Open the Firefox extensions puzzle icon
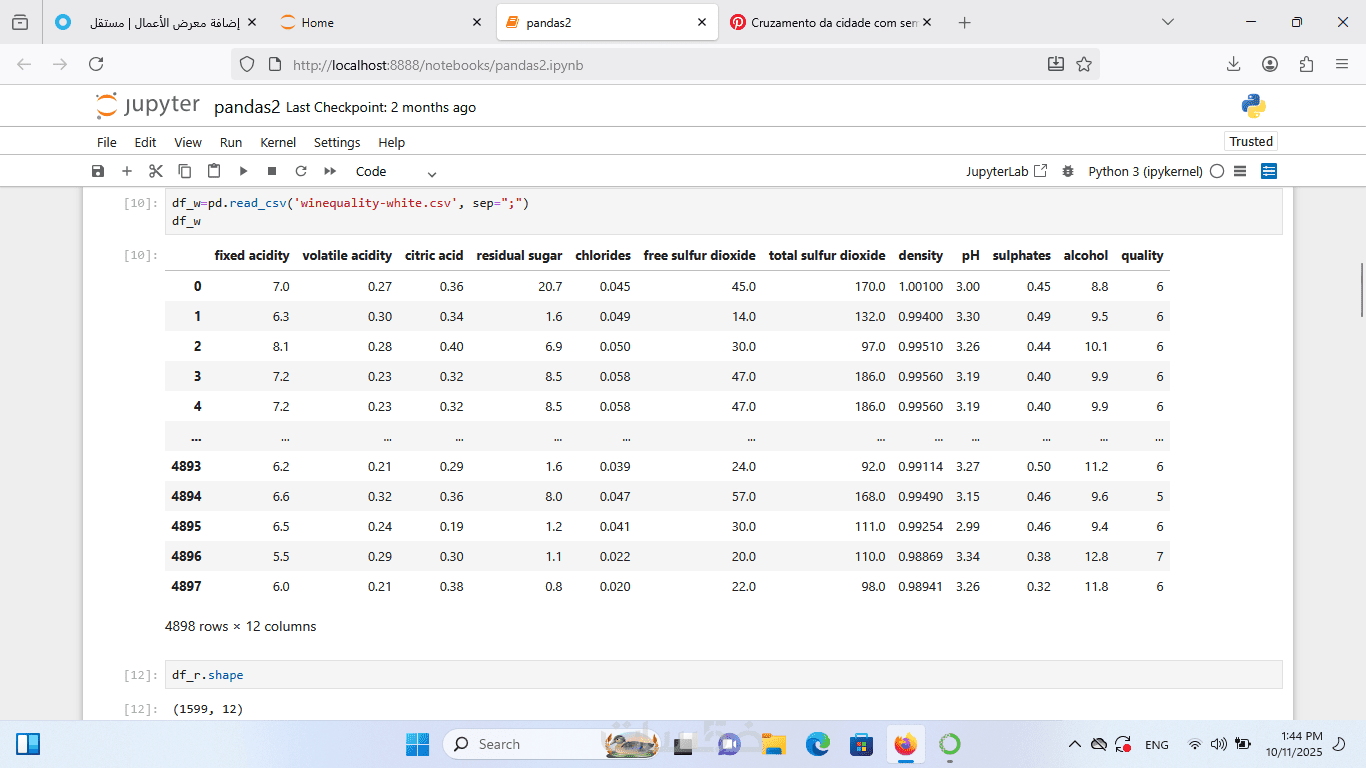 [1306, 64]
